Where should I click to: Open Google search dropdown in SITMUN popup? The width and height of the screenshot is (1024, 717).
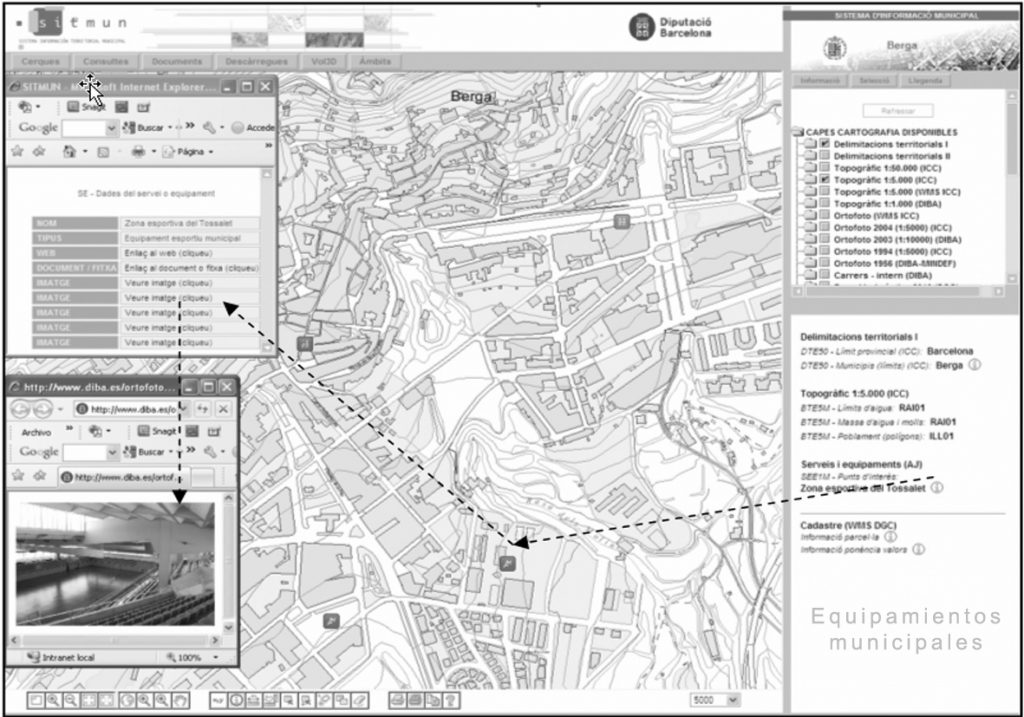[x=111, y=128]
